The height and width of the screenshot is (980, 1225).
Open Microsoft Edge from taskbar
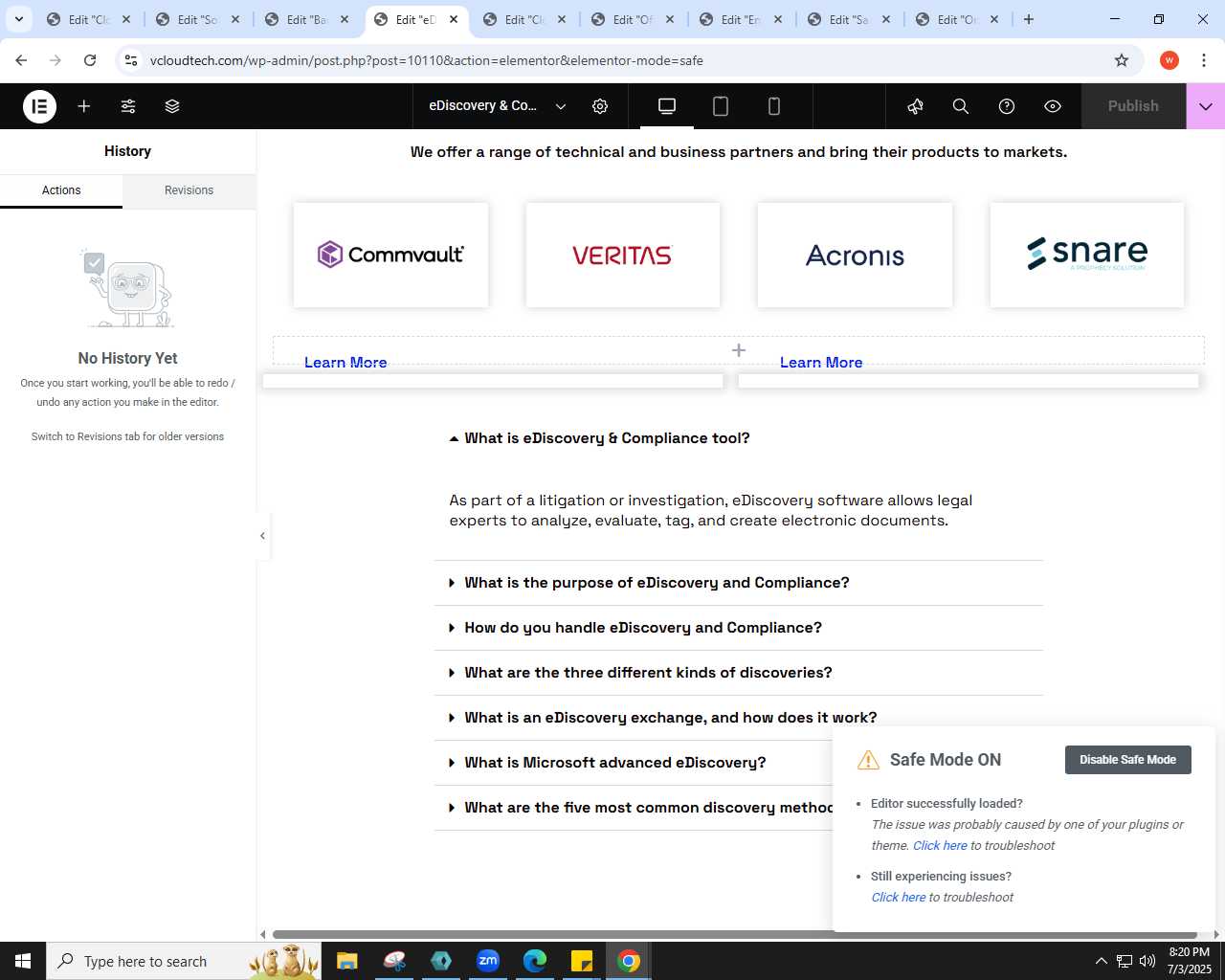pyautogui.click(x=535, y=961)
